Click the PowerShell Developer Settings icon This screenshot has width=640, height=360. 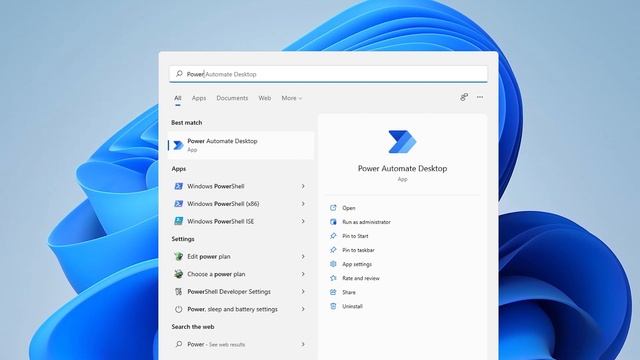(178, 291)
